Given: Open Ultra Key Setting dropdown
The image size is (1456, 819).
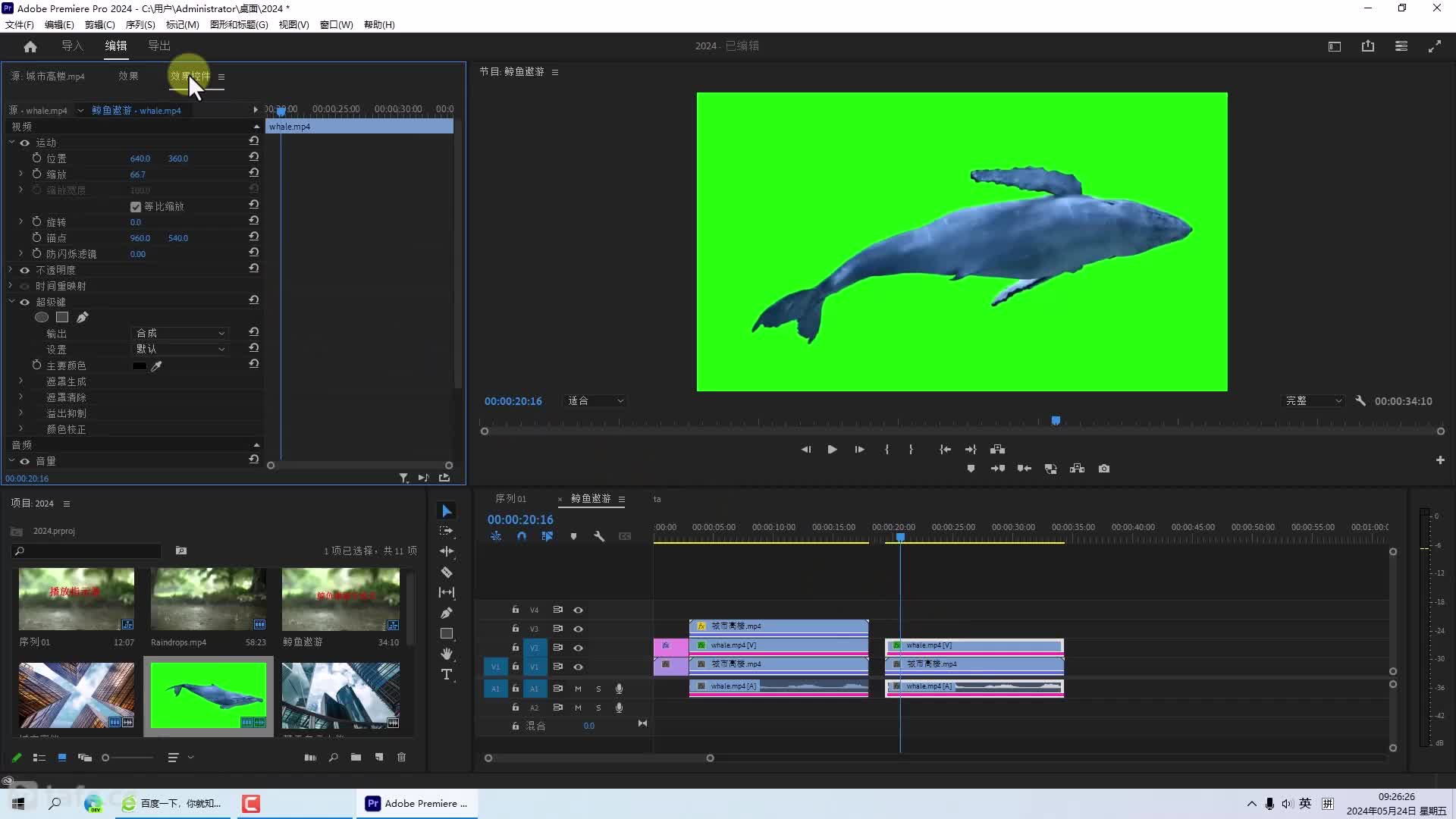Looking at the screenshot, I should point(180,349).
